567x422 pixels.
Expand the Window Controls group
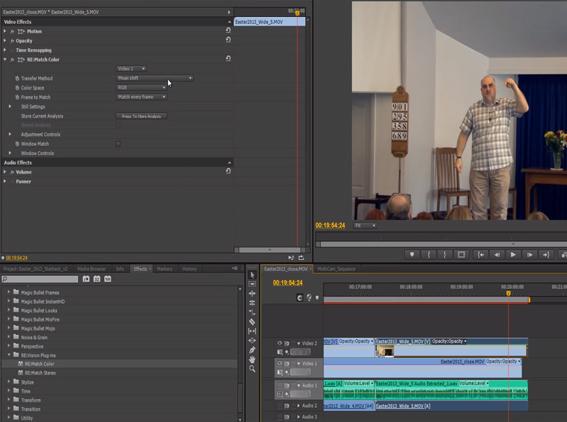[10, 153]
